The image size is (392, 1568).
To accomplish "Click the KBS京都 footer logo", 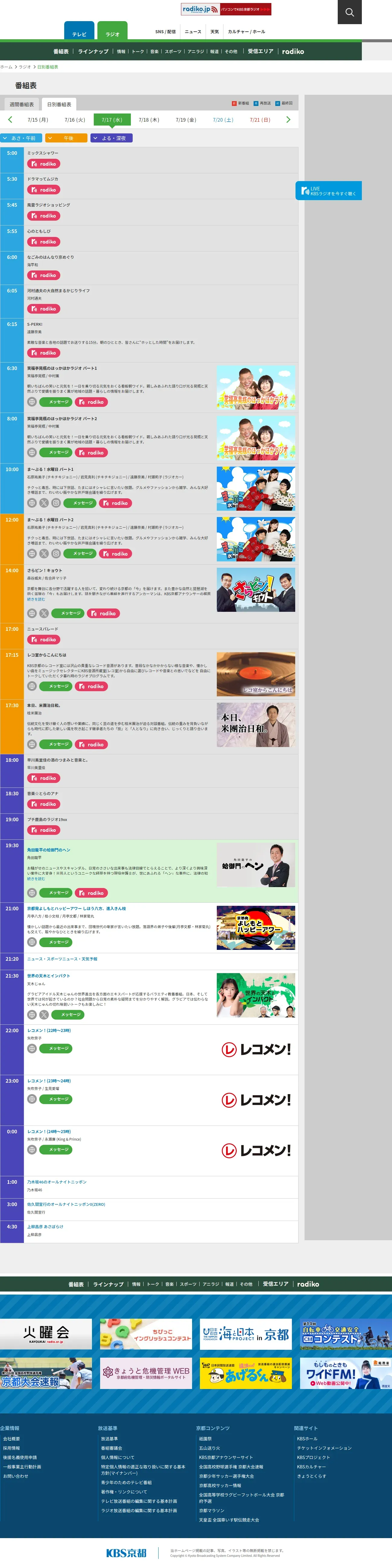I will click(x=126, y=1553).
